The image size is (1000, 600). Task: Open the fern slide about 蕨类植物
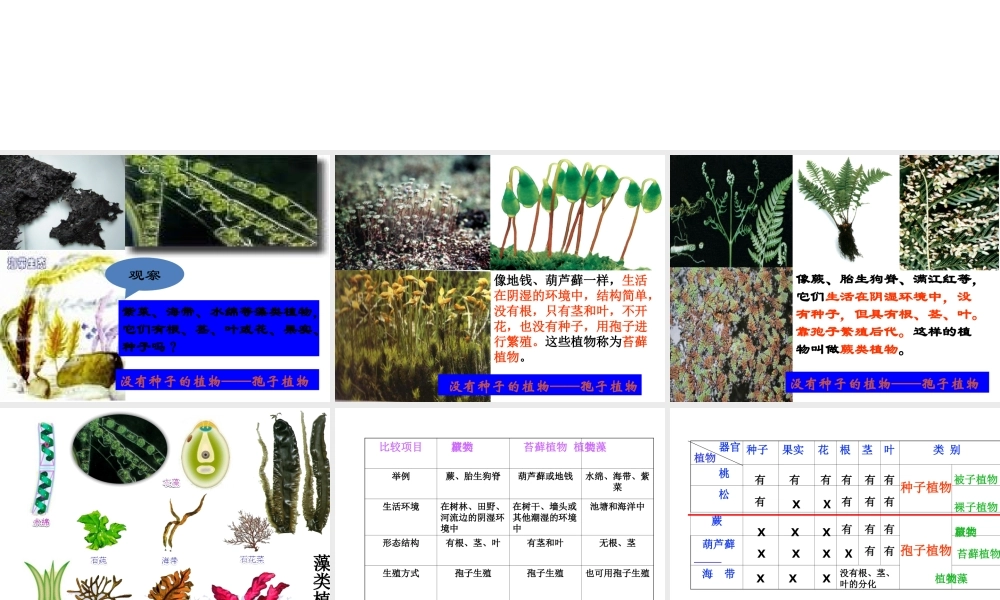[x=835, y=278]
